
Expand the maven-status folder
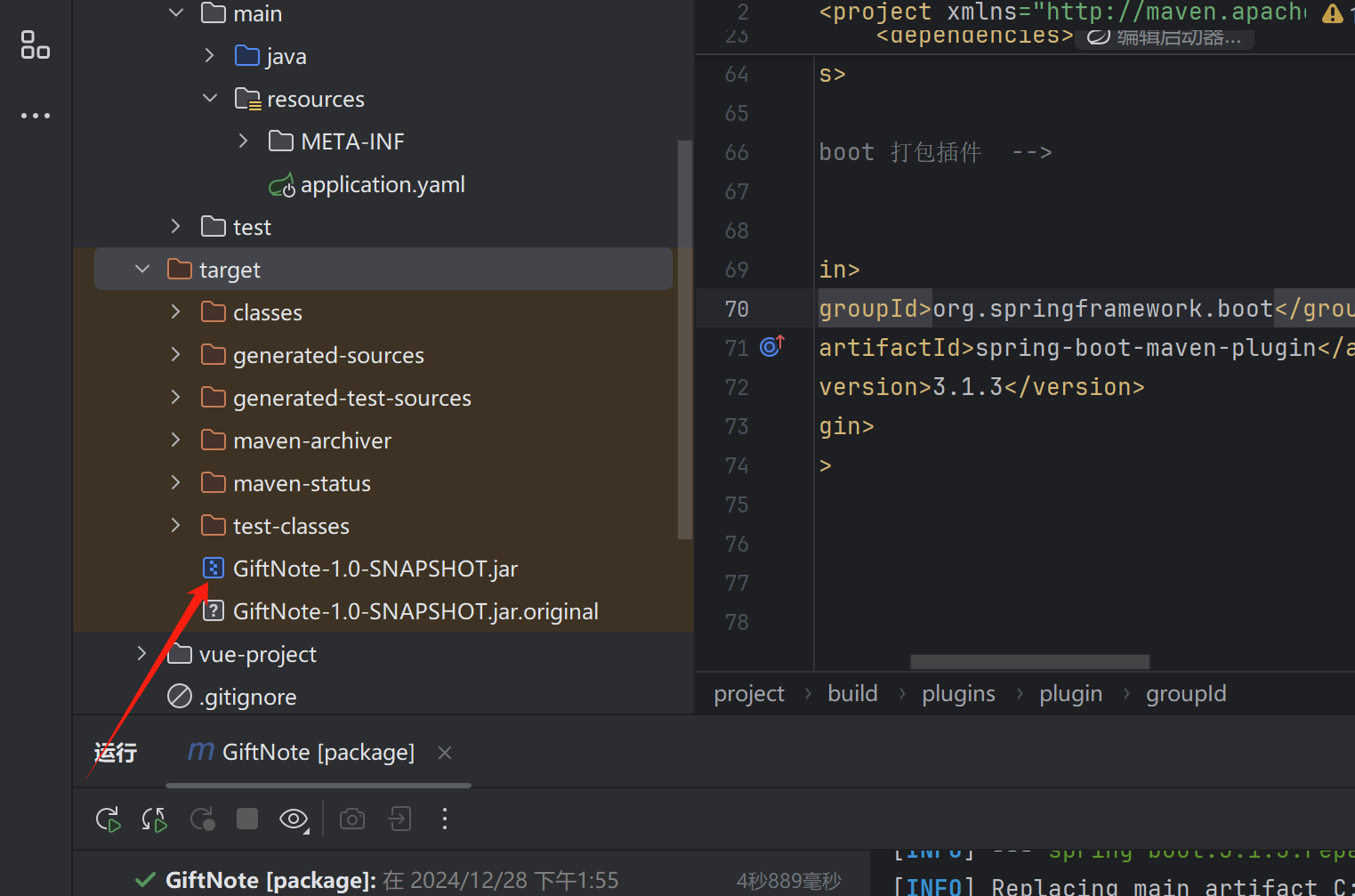coord(176,482)
